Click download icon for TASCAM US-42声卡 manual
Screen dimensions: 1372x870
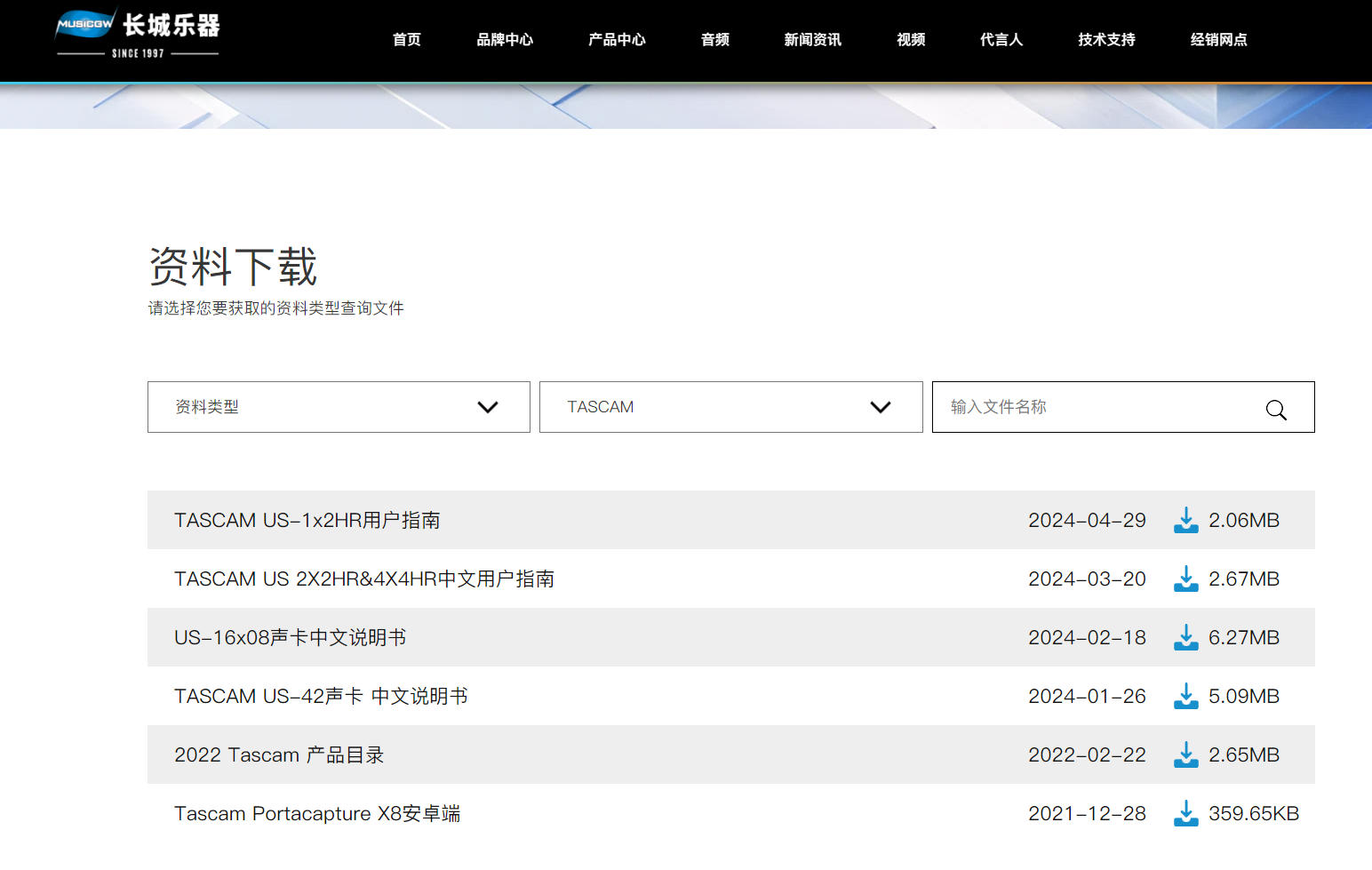click(1185, 697)
